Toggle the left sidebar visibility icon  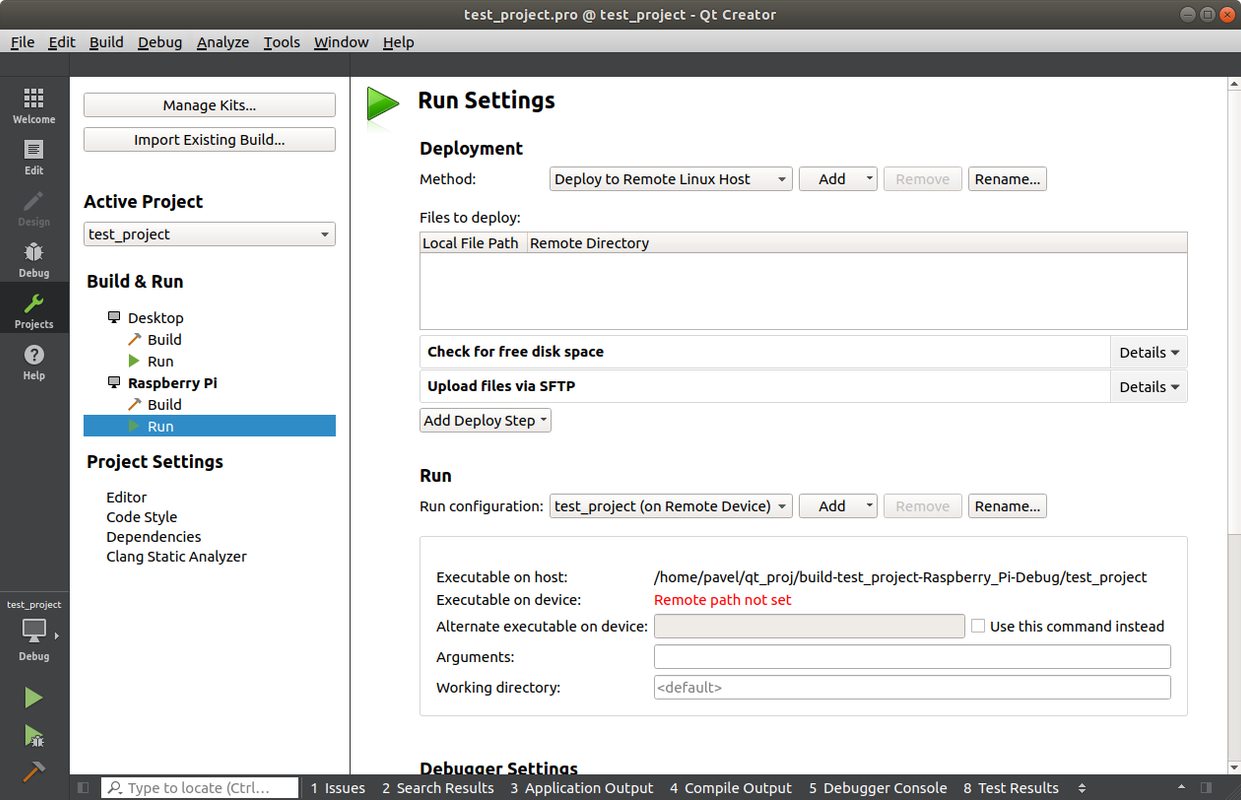coord(83,788)
